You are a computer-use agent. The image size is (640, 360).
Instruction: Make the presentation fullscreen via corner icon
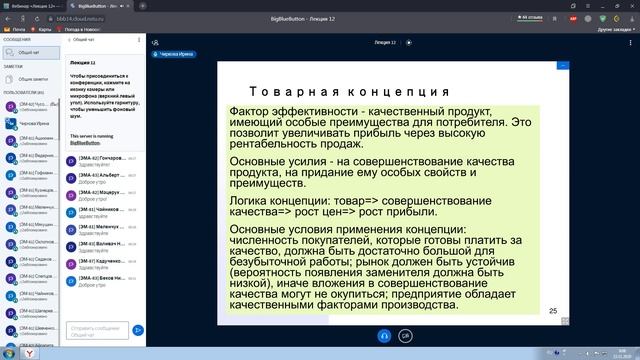coord(565,321)
